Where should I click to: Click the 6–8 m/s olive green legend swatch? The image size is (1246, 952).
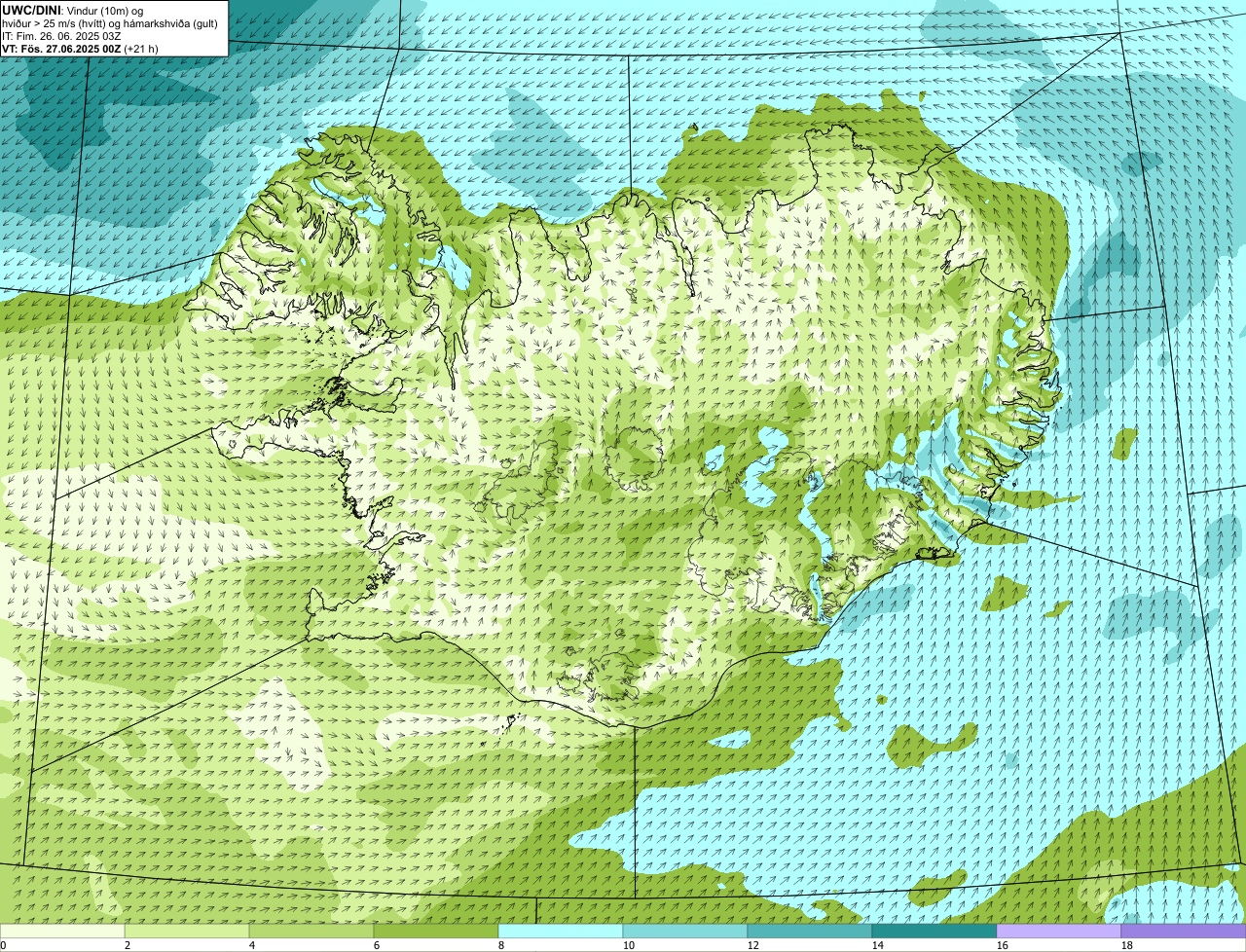(x=436, y=931)
